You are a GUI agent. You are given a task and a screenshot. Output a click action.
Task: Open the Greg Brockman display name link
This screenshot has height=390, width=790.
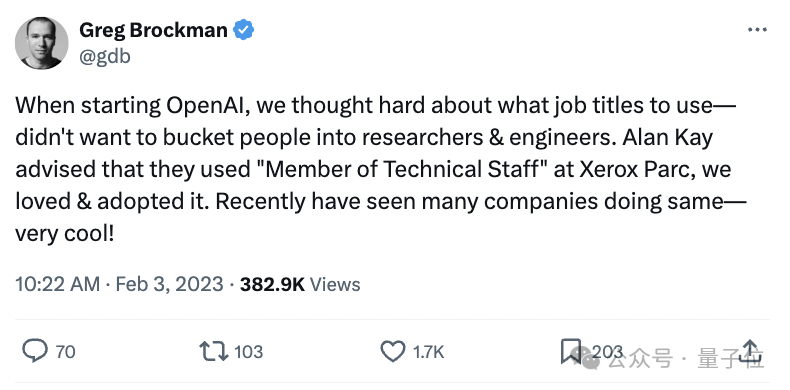153,30
